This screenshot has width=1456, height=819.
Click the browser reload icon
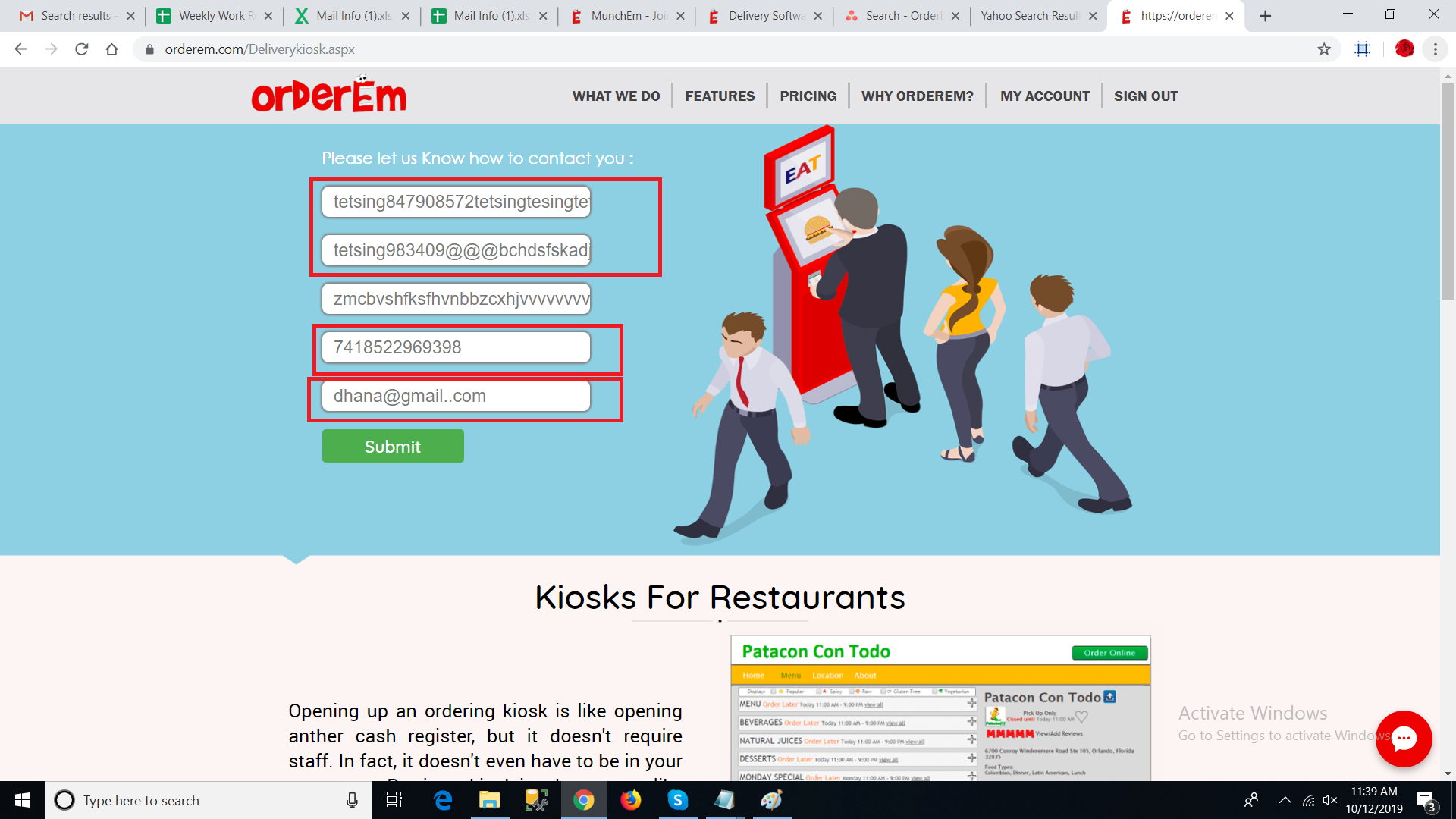coord(82,49)
